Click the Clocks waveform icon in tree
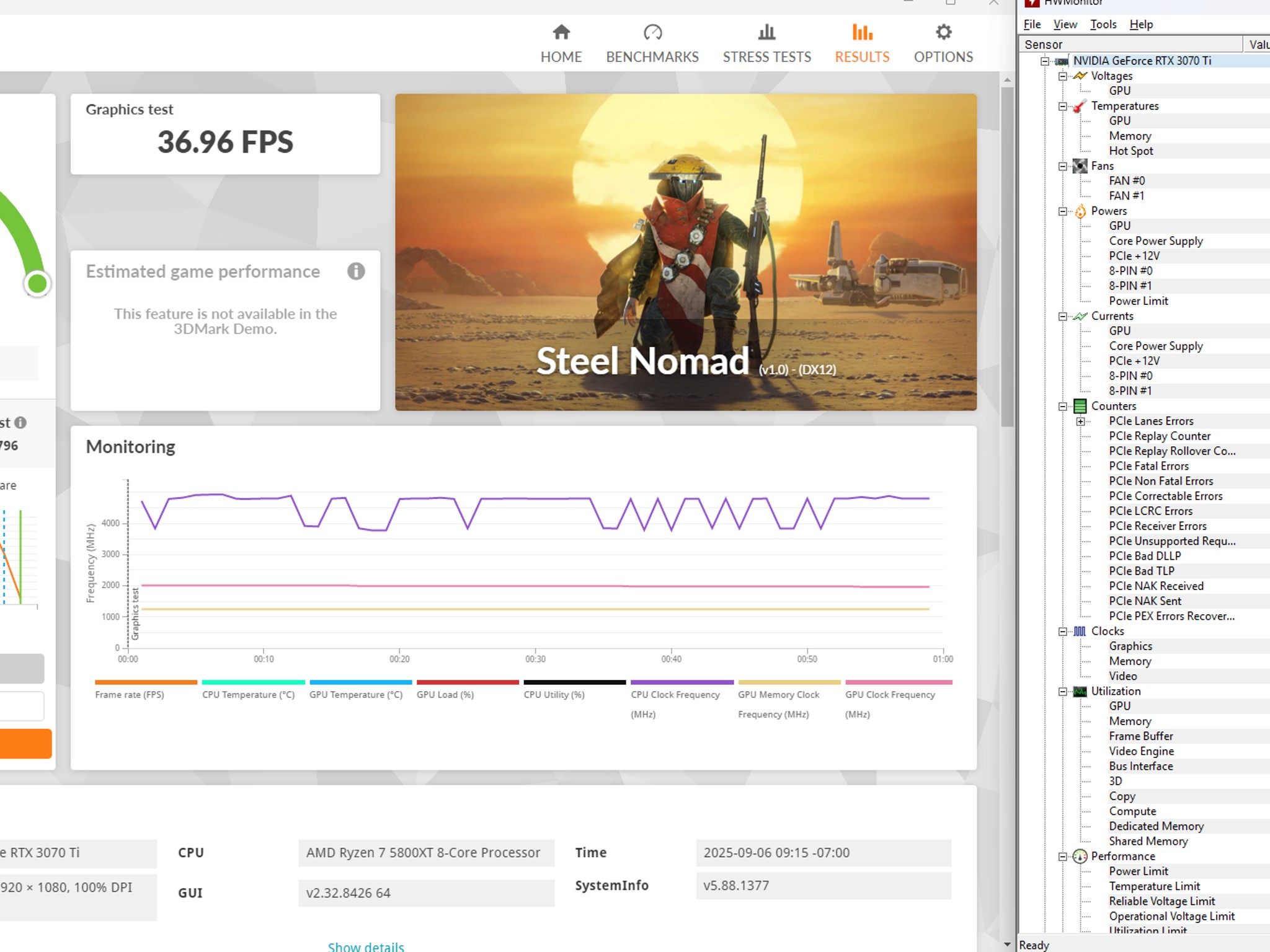The height and width of the screenshot is (952, 1270). point(1080,631)
